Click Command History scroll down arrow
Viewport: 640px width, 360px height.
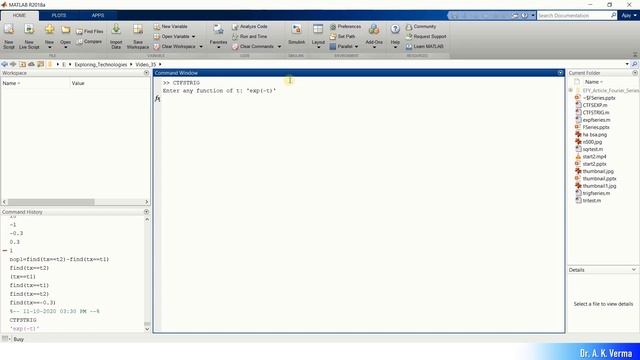(x=147, y=329)
